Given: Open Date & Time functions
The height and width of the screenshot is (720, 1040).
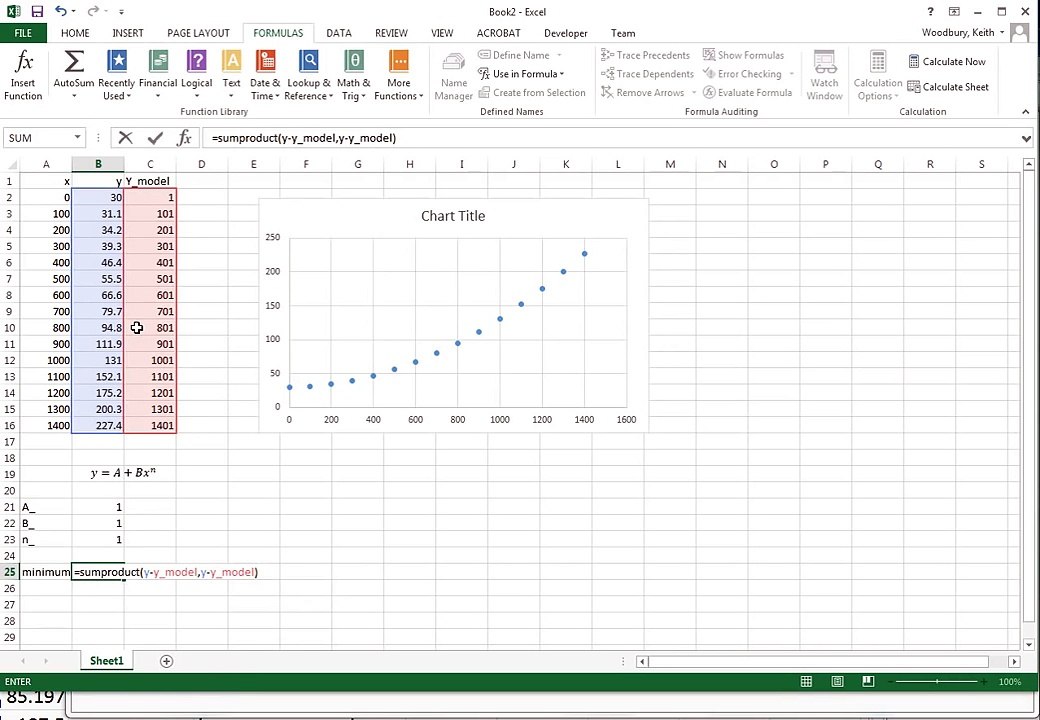Looking at the screenshot, I should (265, 75).
